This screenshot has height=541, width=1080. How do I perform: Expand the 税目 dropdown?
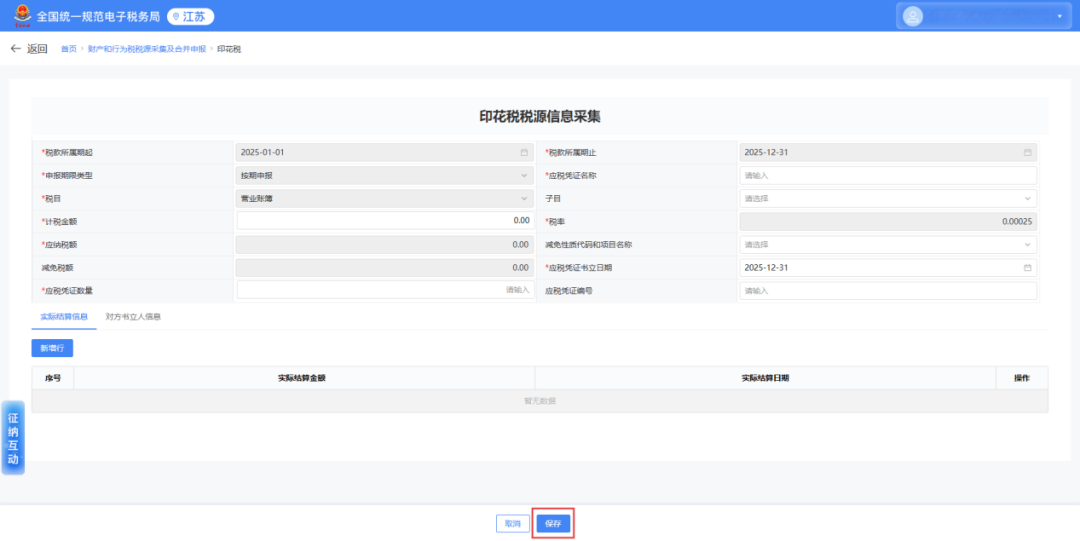(523, 199)
